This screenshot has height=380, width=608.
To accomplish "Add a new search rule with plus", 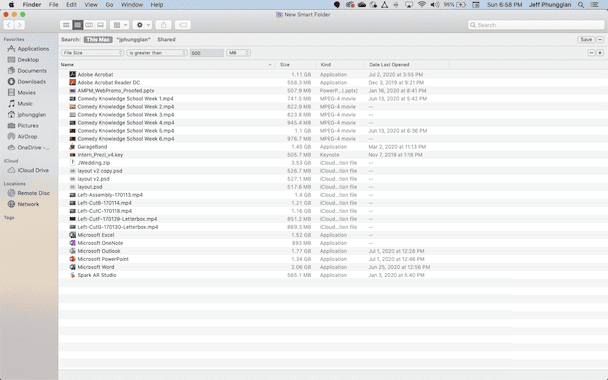I will 600,53.
